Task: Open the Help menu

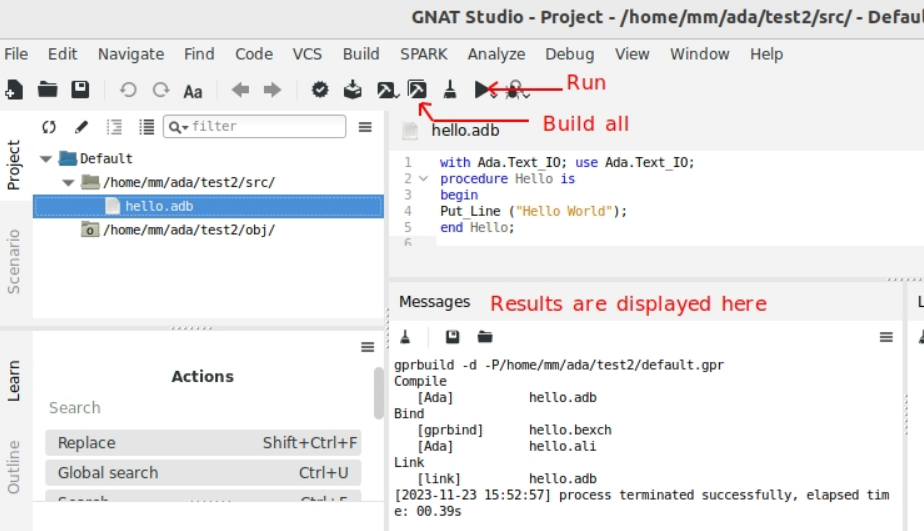Action: pos(766,54)
